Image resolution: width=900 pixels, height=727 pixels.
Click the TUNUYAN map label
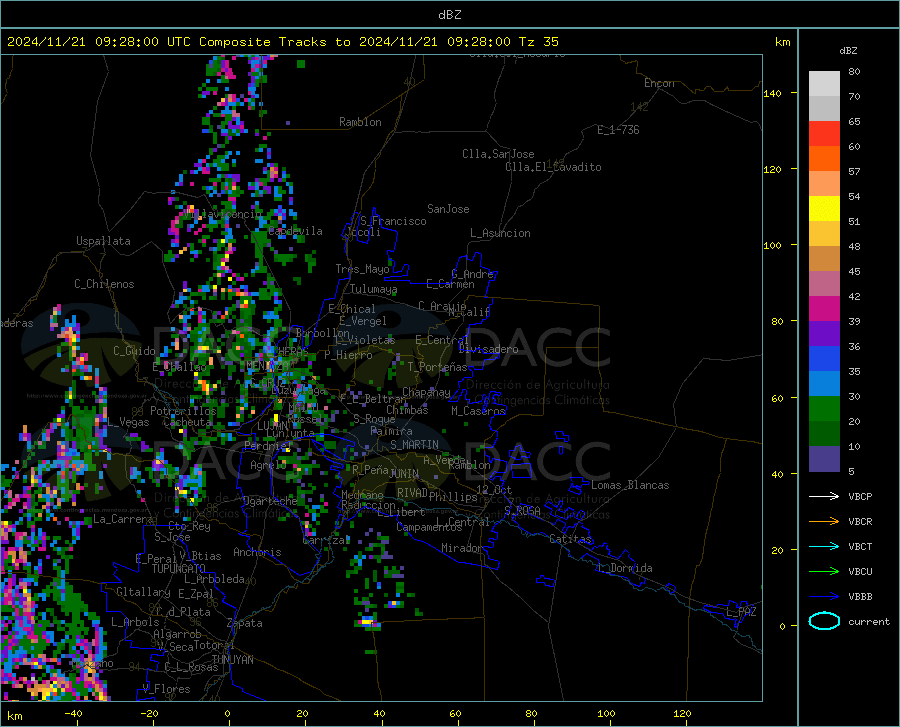coord(232,660)
